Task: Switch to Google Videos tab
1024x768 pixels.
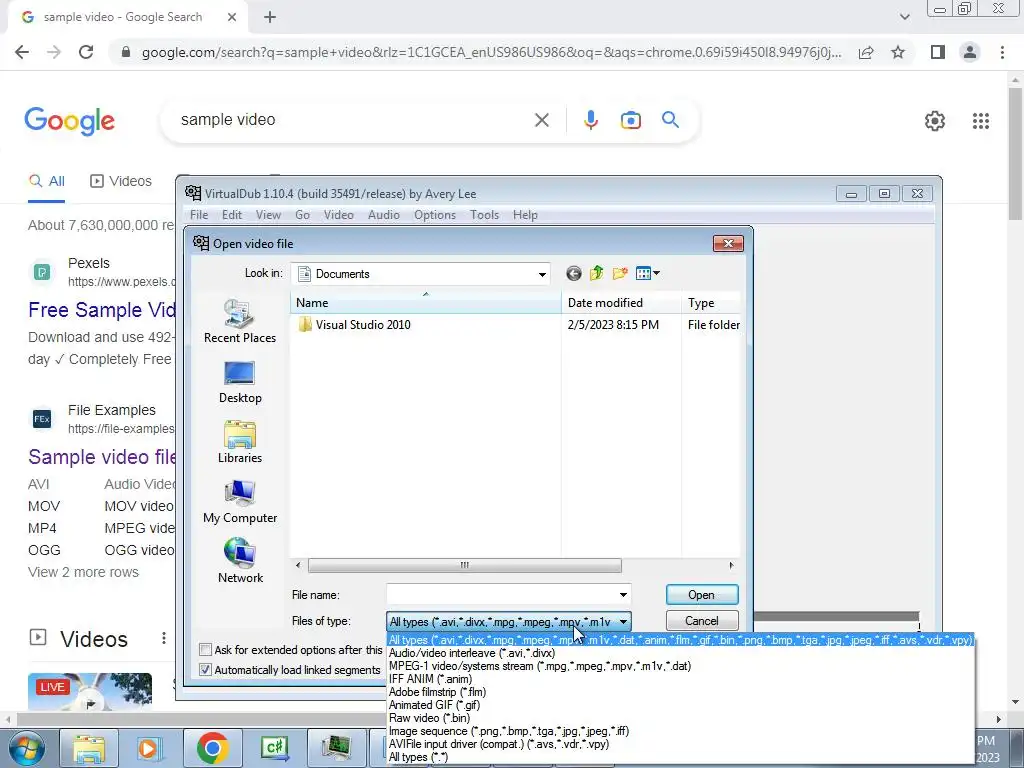Action: coord(121,182)
